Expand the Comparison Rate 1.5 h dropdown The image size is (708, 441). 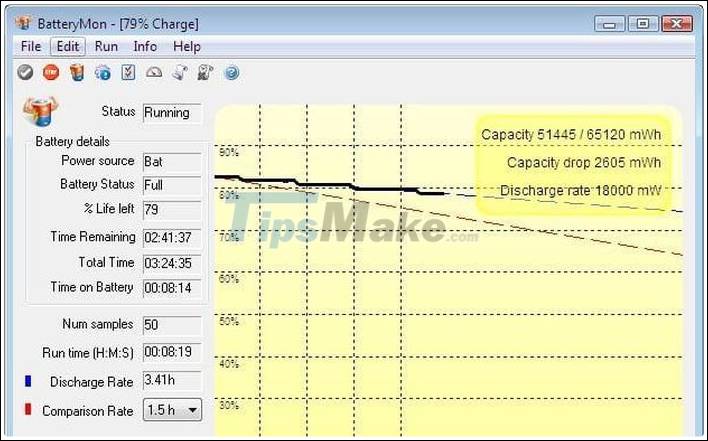pos(172,410)
